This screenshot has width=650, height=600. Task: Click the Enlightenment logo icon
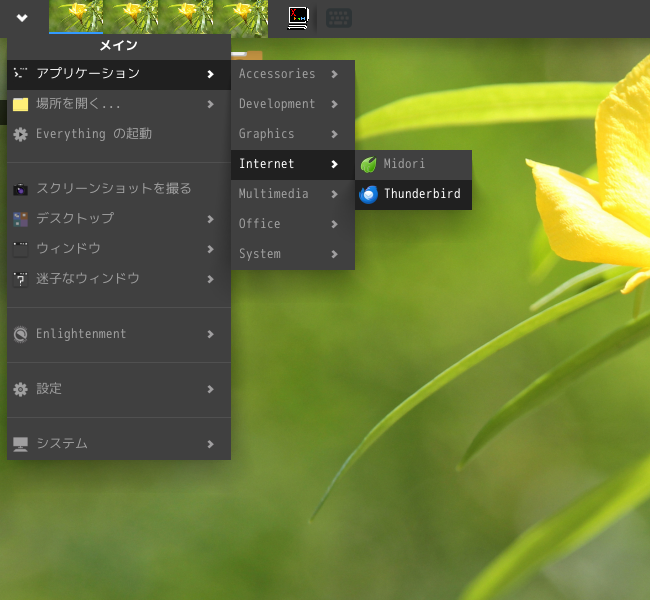[20, 335]
